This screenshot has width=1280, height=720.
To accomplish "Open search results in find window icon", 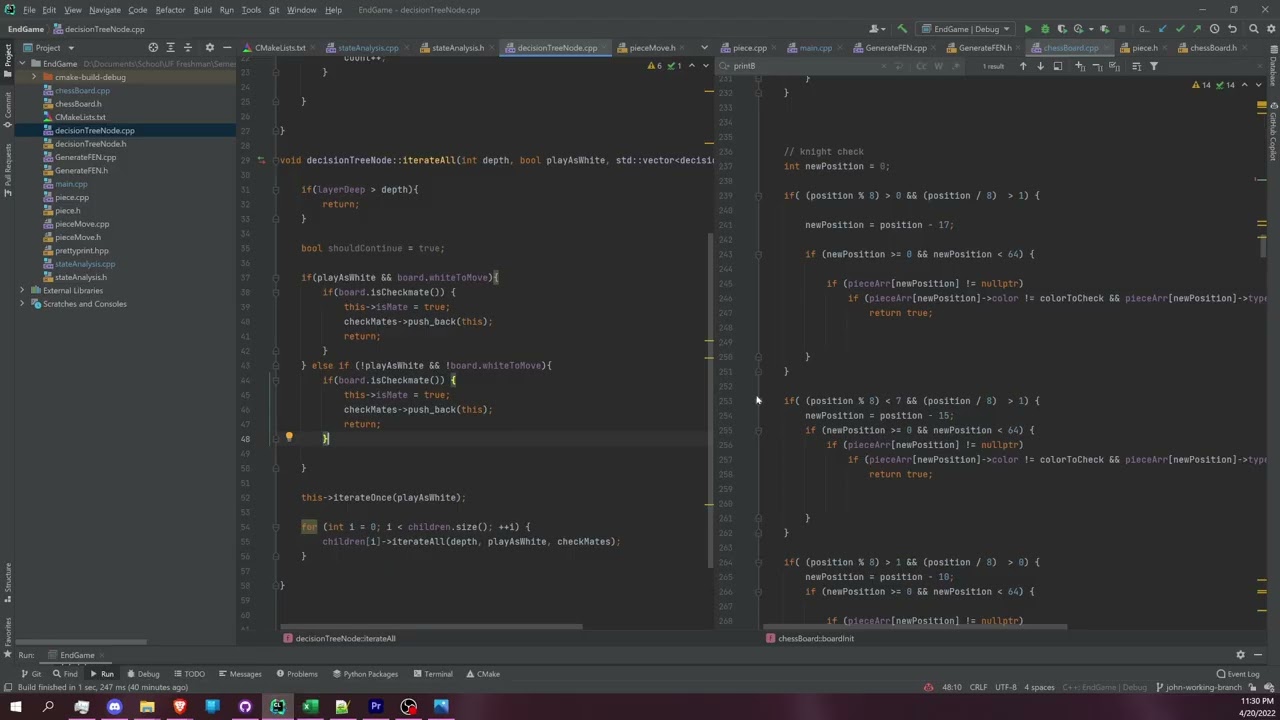I will point(1058,66).
